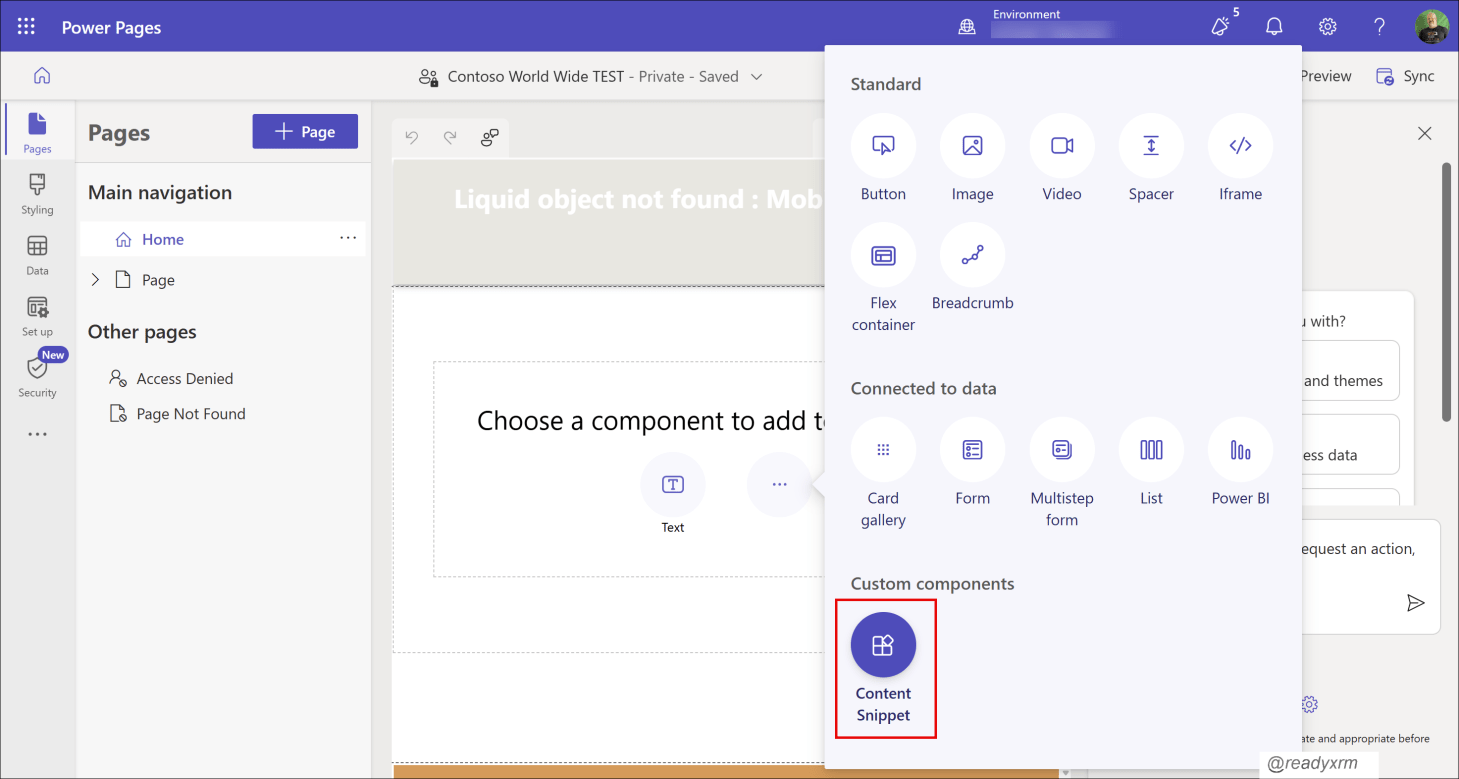Choose the Flex container component
Viewport: 1459px width, 779px height.
[x=883, y=278]
